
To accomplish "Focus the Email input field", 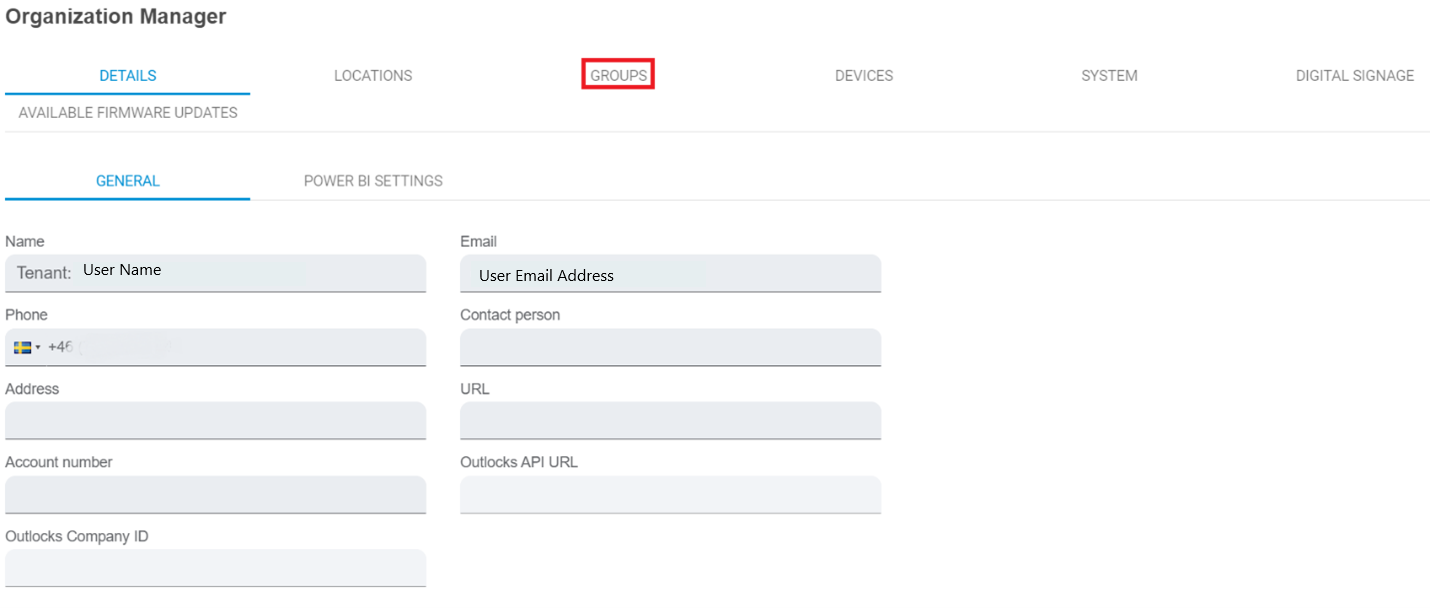I will (670, 274).
